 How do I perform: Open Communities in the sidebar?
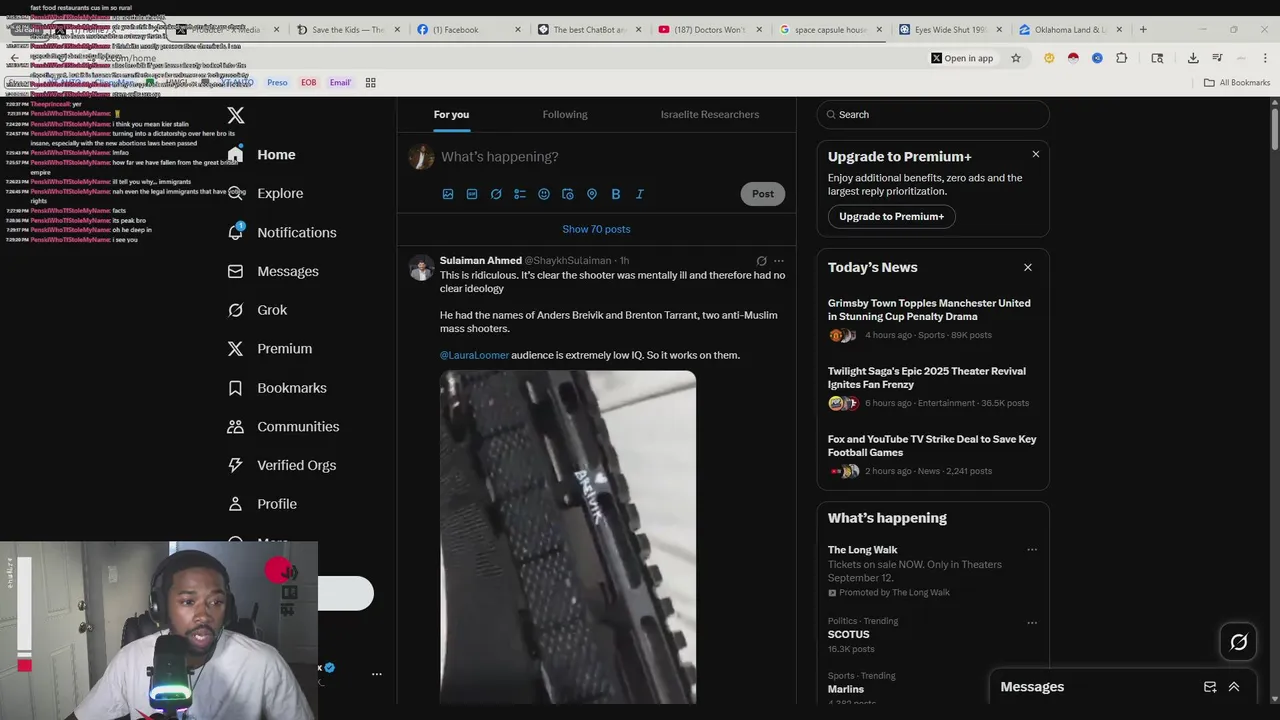click(x=284, y=426)
